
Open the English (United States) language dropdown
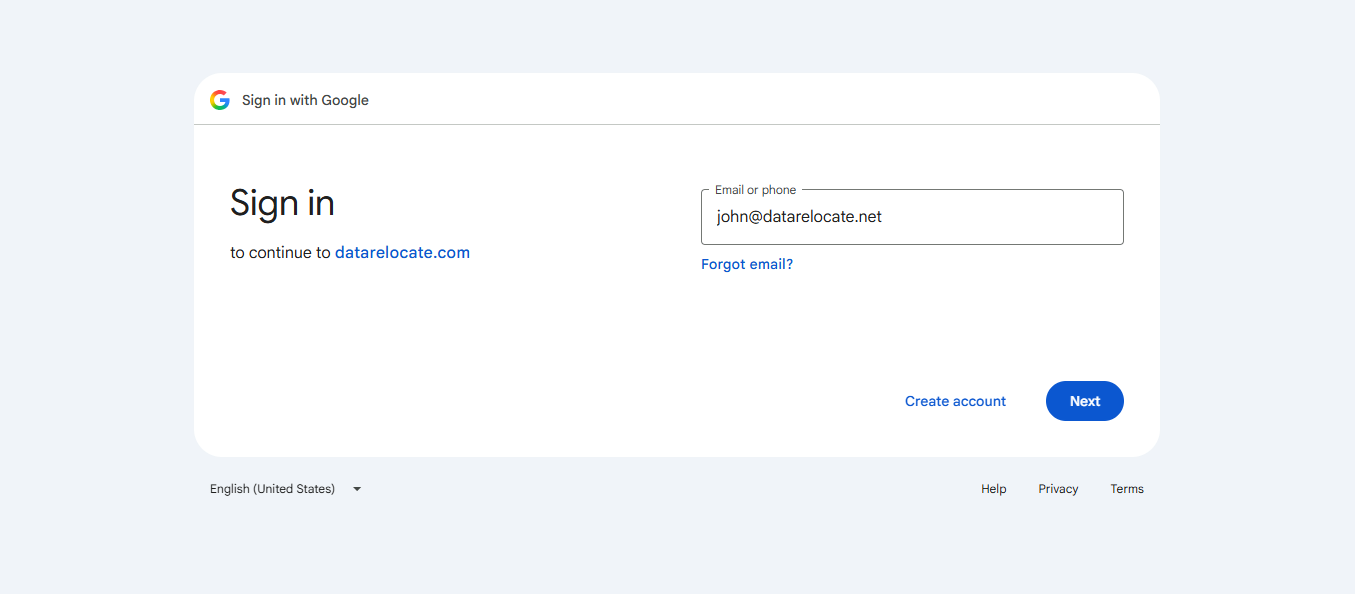tap(286, 489)
